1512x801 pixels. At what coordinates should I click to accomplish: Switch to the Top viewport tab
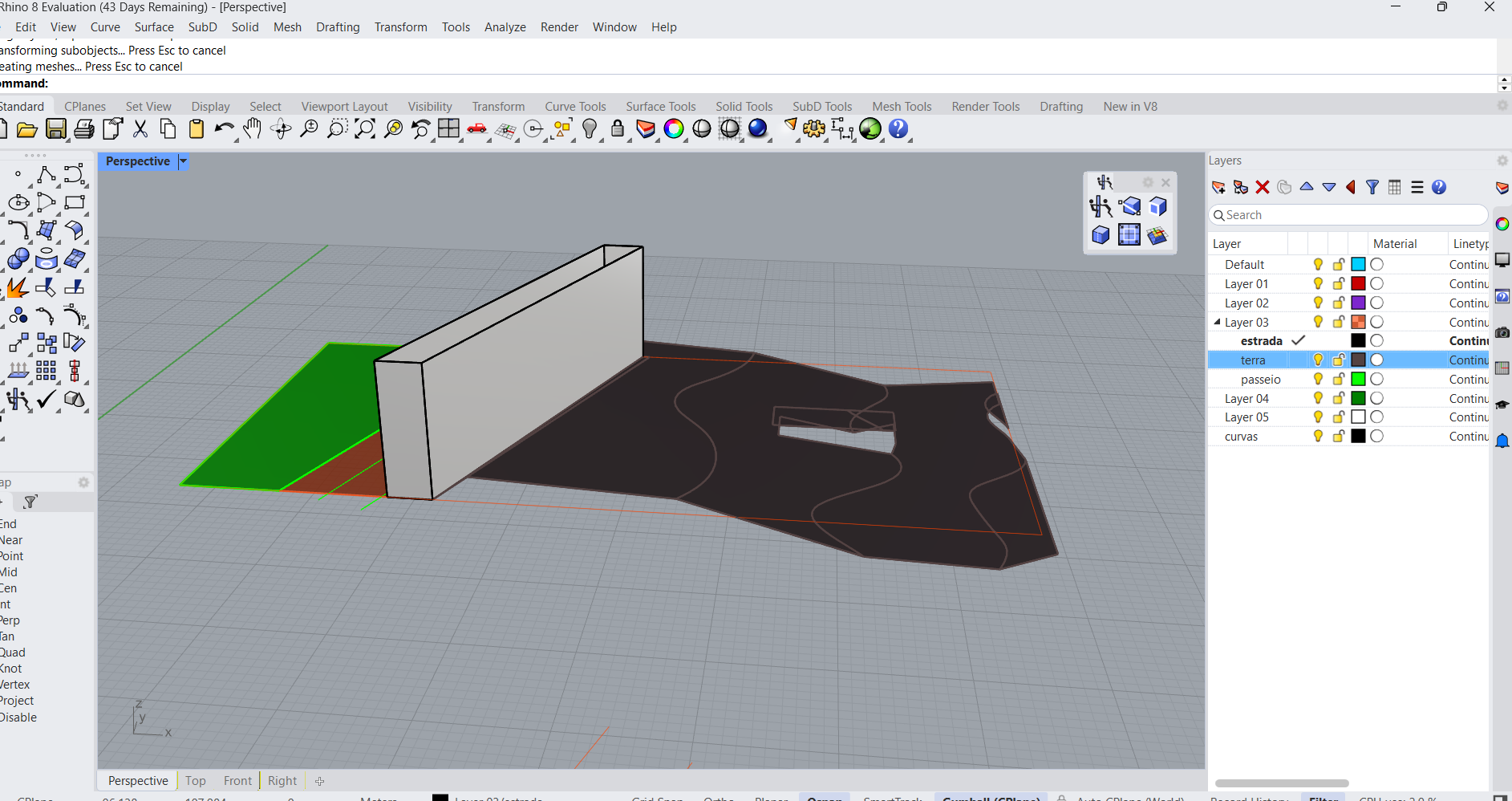click(x=195, y=781)
